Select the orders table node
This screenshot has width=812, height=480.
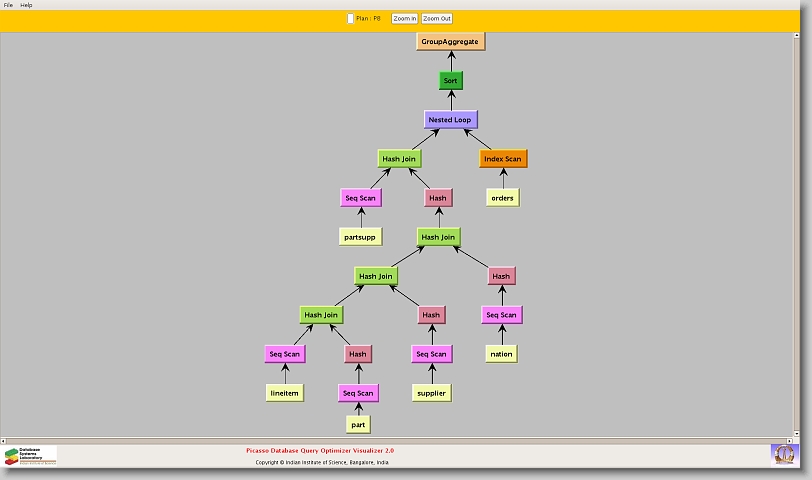(x=502, y=198)
